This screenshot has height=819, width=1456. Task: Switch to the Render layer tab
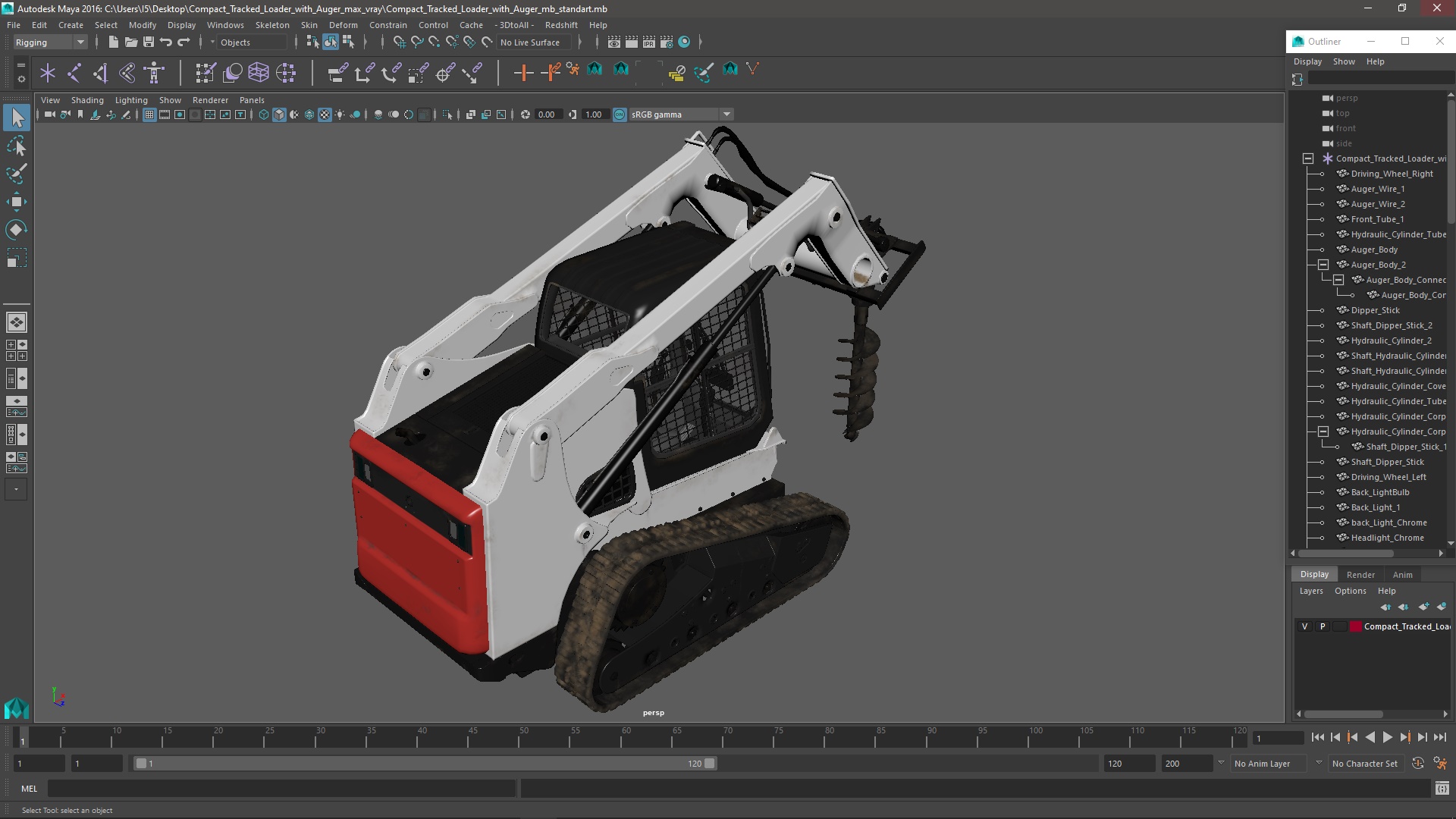tap(1360, 575)
